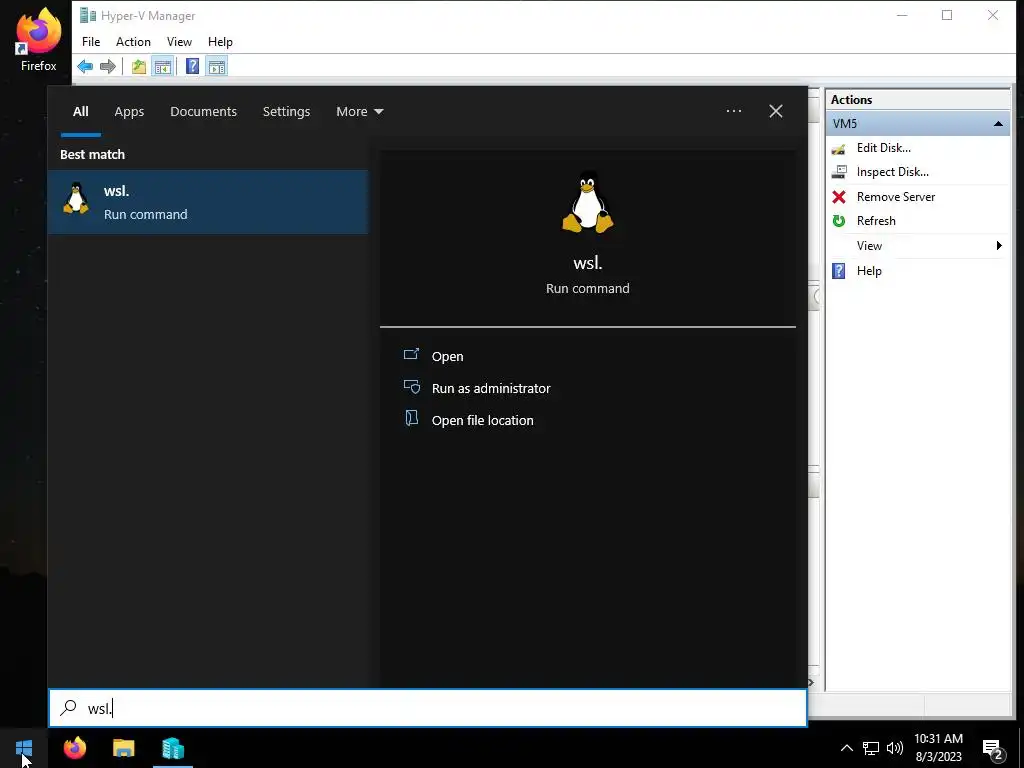Collapse the VM5 actions section

(x=998, y=123)
